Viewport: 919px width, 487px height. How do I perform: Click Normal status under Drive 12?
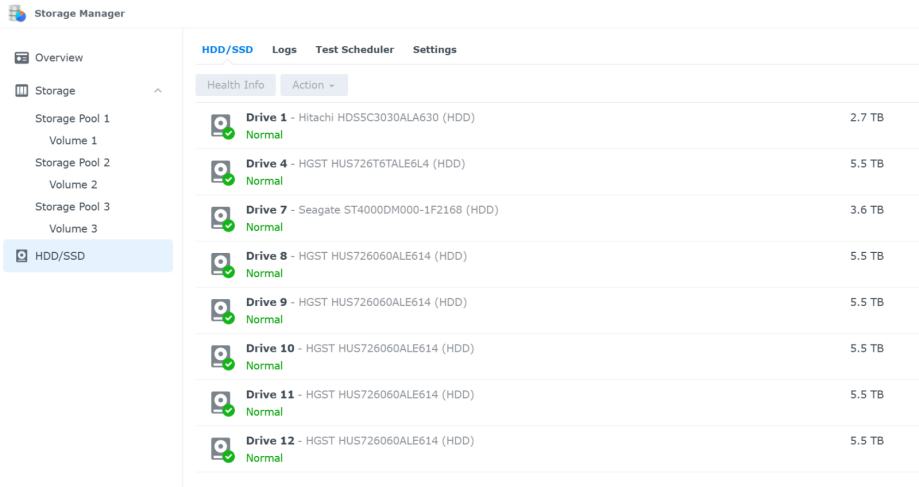click(264, 458)
